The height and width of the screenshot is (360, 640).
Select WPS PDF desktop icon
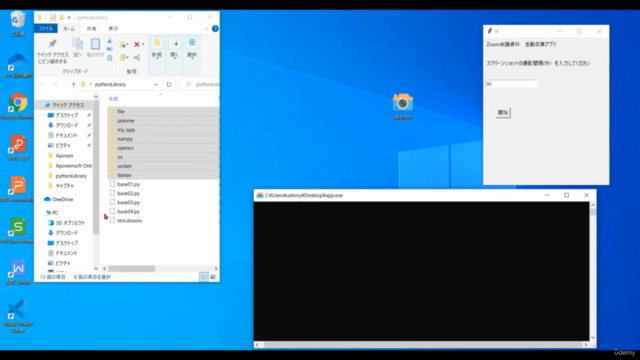pyautogui.click(x=18, y=147)
